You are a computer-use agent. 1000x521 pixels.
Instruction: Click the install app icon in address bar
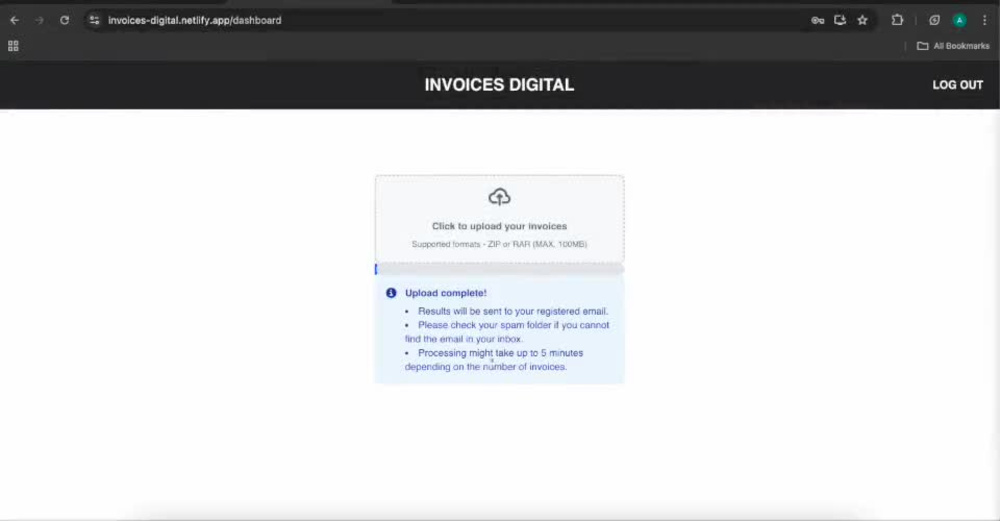(x=840, y=20)
